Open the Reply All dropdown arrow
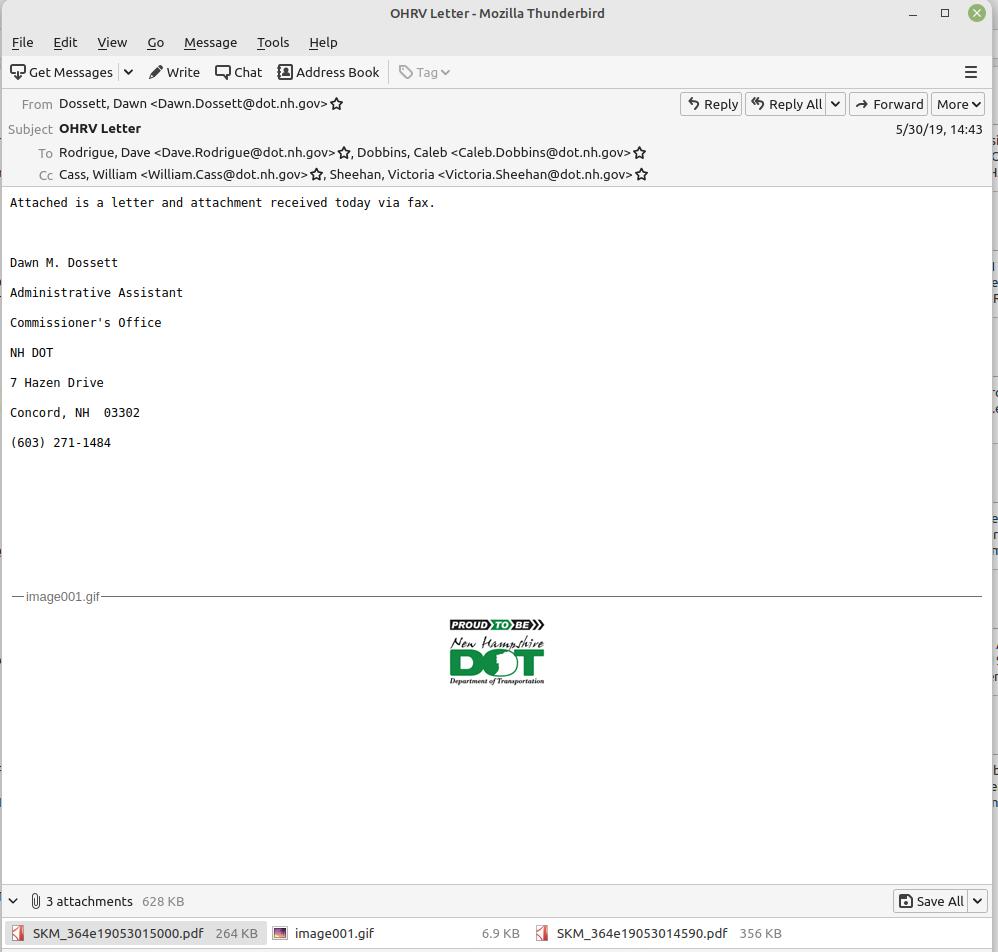Viewport: 998px width, 952px height. click(835, 104)
